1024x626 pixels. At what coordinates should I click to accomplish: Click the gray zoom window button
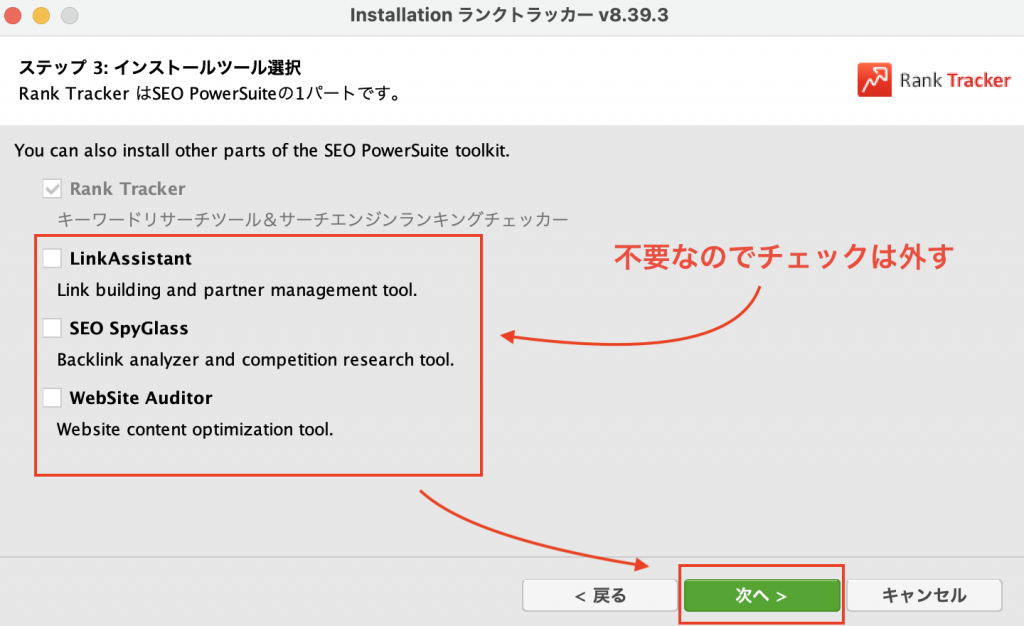click(69, 14)
